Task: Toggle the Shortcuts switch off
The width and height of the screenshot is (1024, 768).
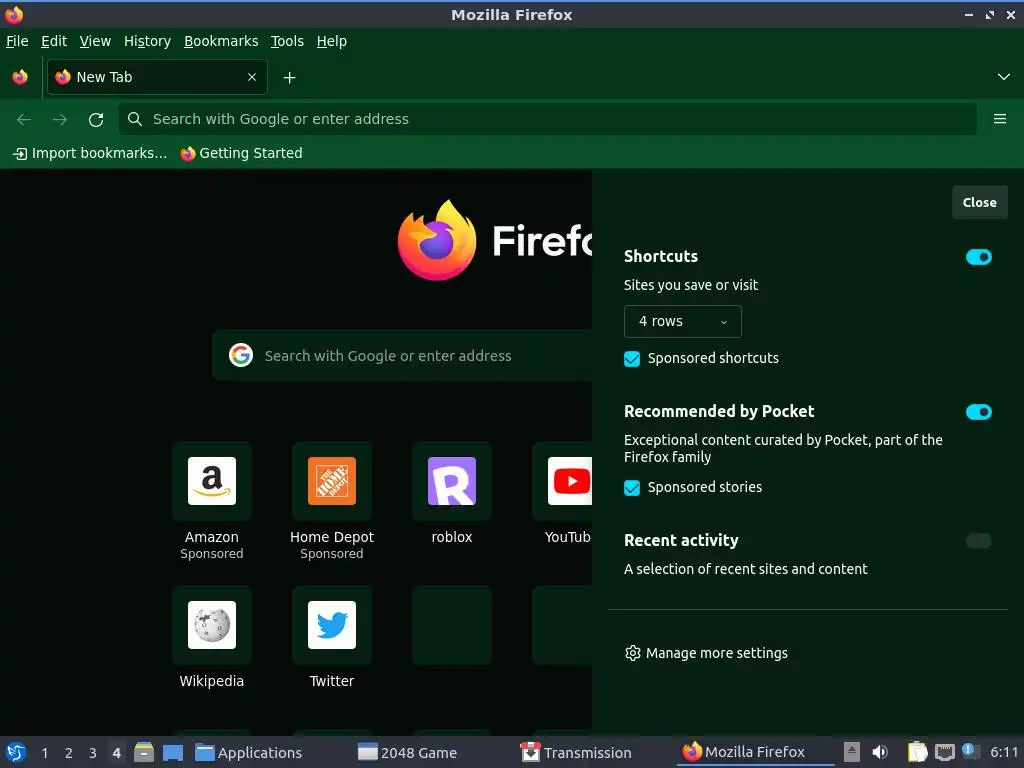Action: click(x=978, y=257)
